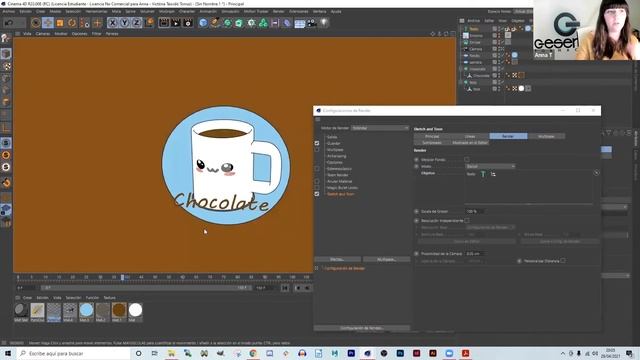Click the green Extrude generator icon
The image size is (640, 360).
click(239, 23)
